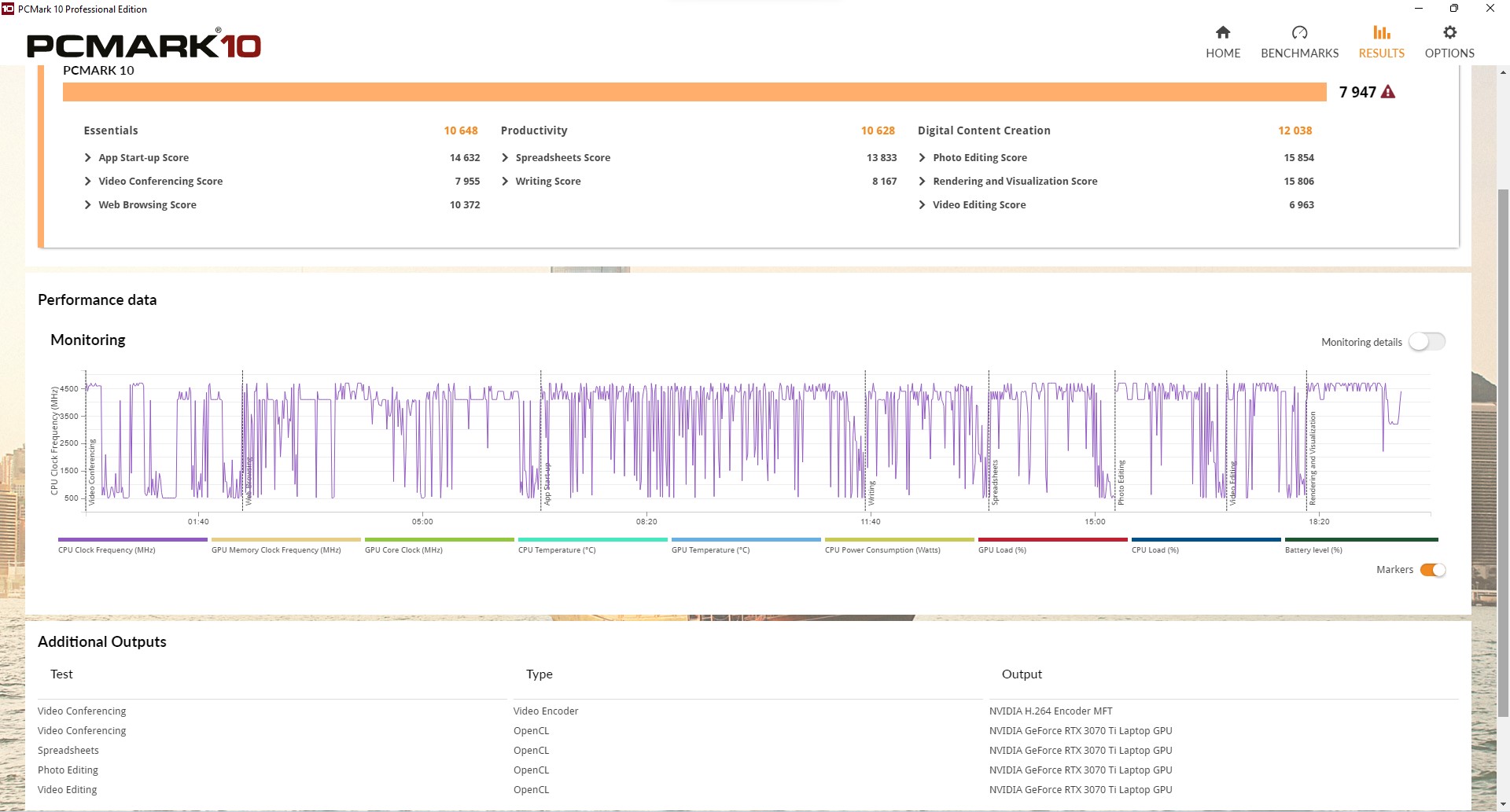Click the PCMark 10 logo

(x=144, y=46)
